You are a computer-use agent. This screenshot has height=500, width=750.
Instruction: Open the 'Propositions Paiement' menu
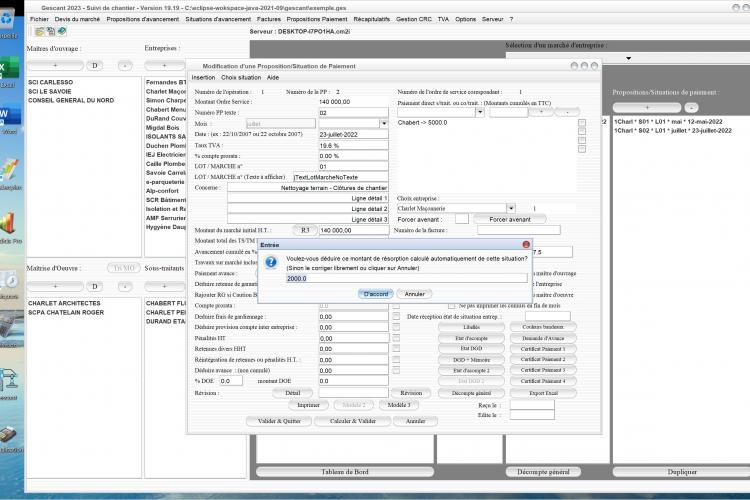point(317,19)
